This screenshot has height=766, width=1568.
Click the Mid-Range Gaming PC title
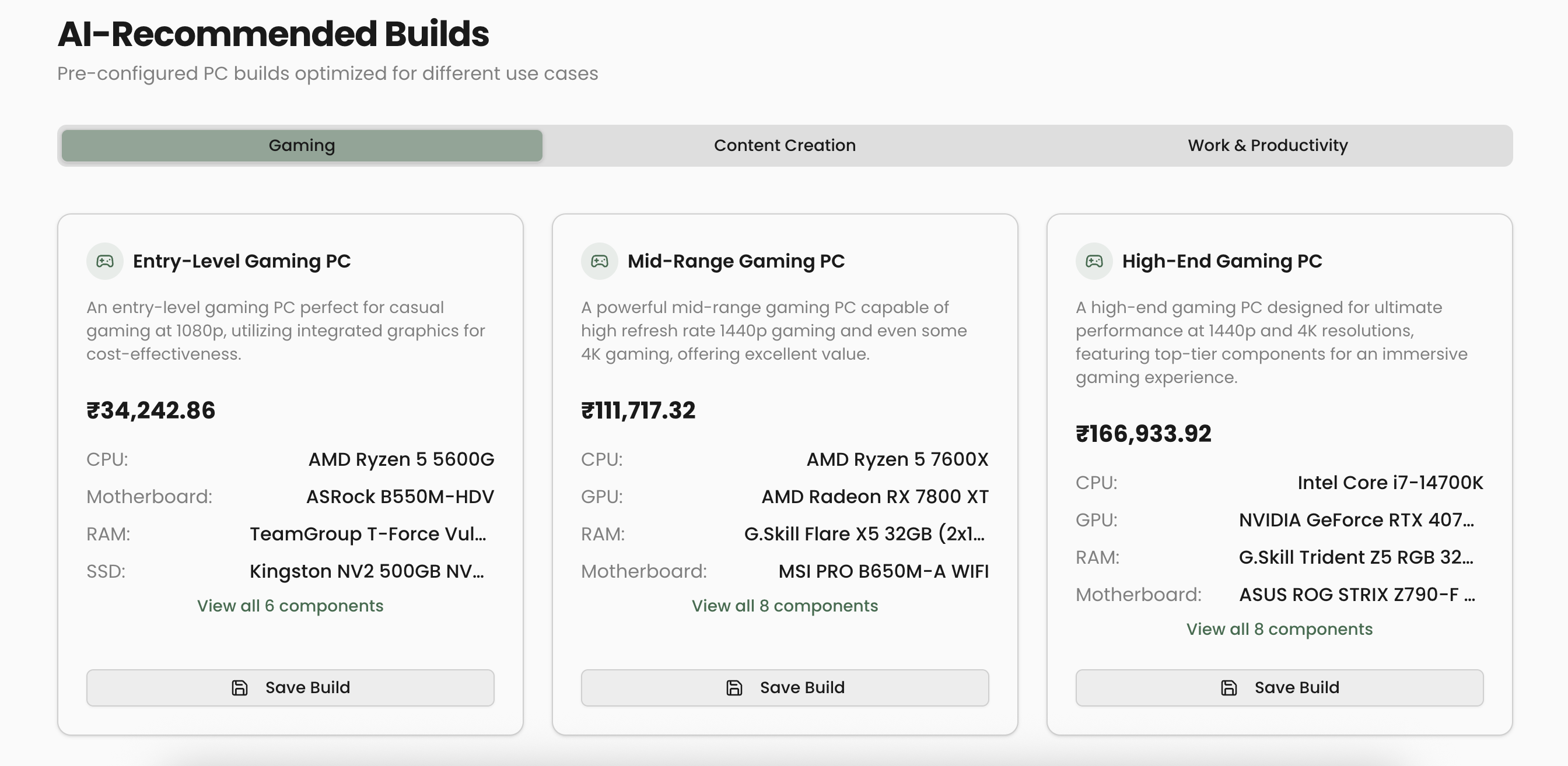click(736, 261)
